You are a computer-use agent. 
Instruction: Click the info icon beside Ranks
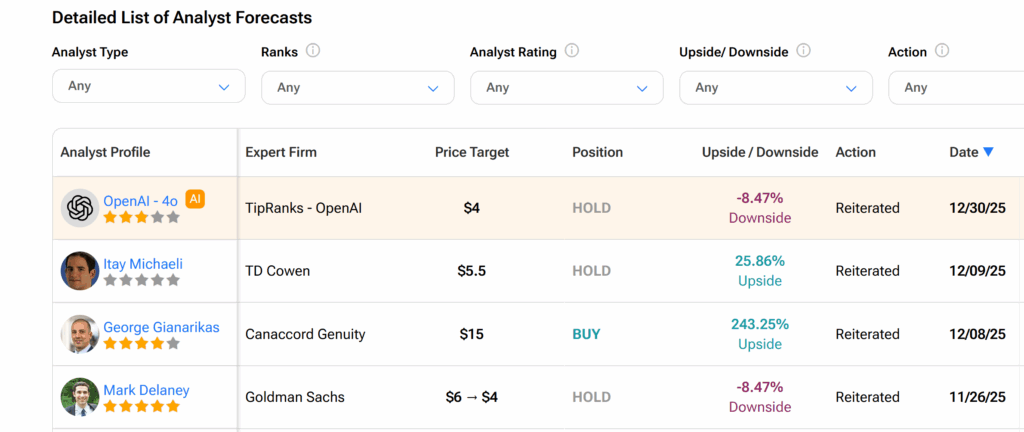[313, 51]
